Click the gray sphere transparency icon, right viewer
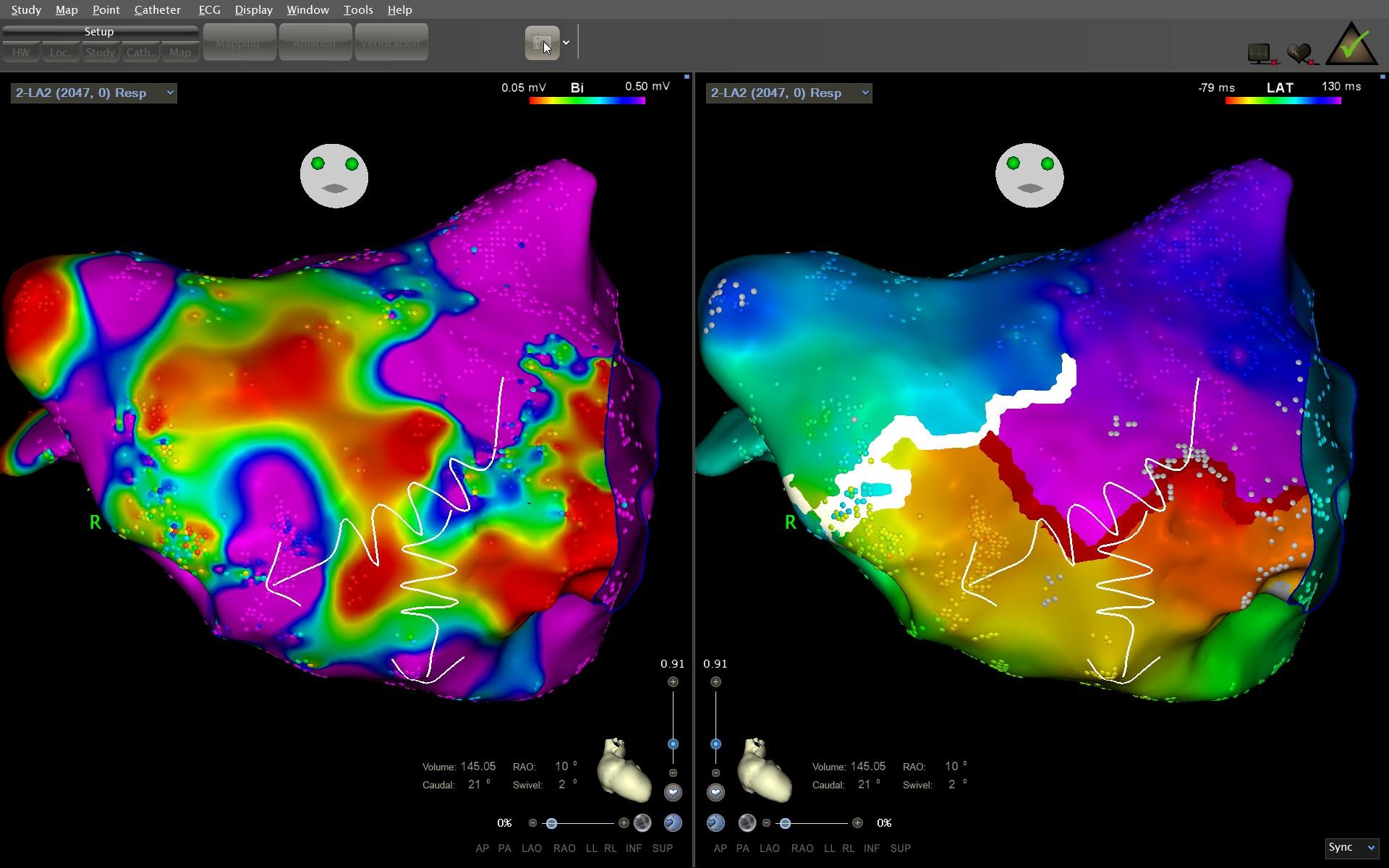Image resolution: width=1389 pixels, height=868 pixels. click(747, 822)
